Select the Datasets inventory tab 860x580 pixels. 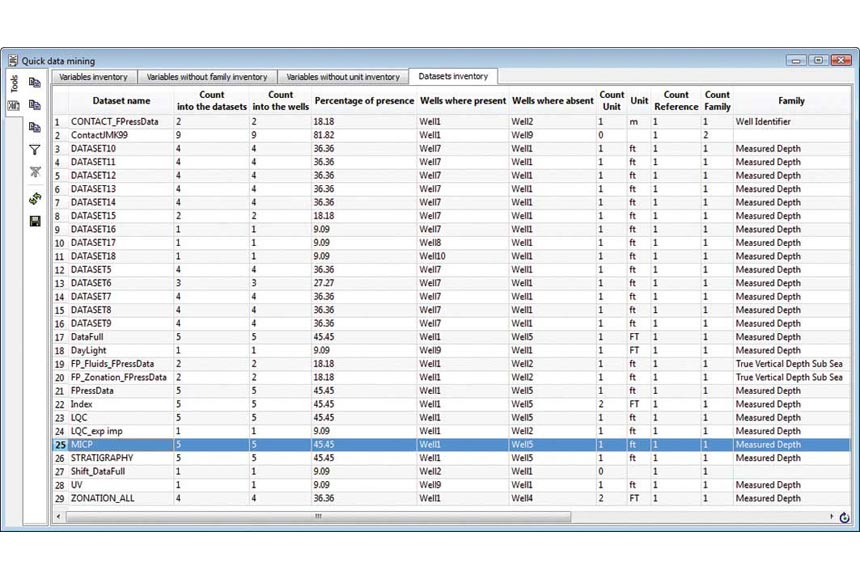tap(453, 76)
